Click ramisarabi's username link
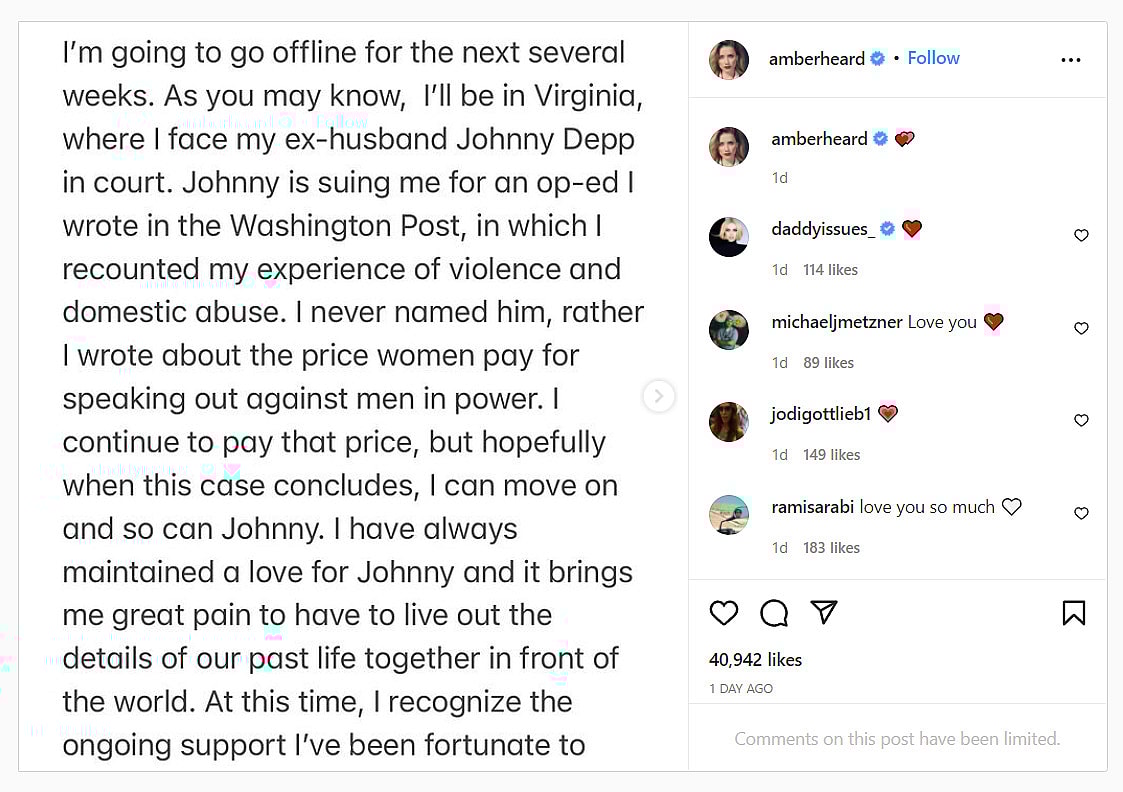1123x792 pixels. point(812,507)
